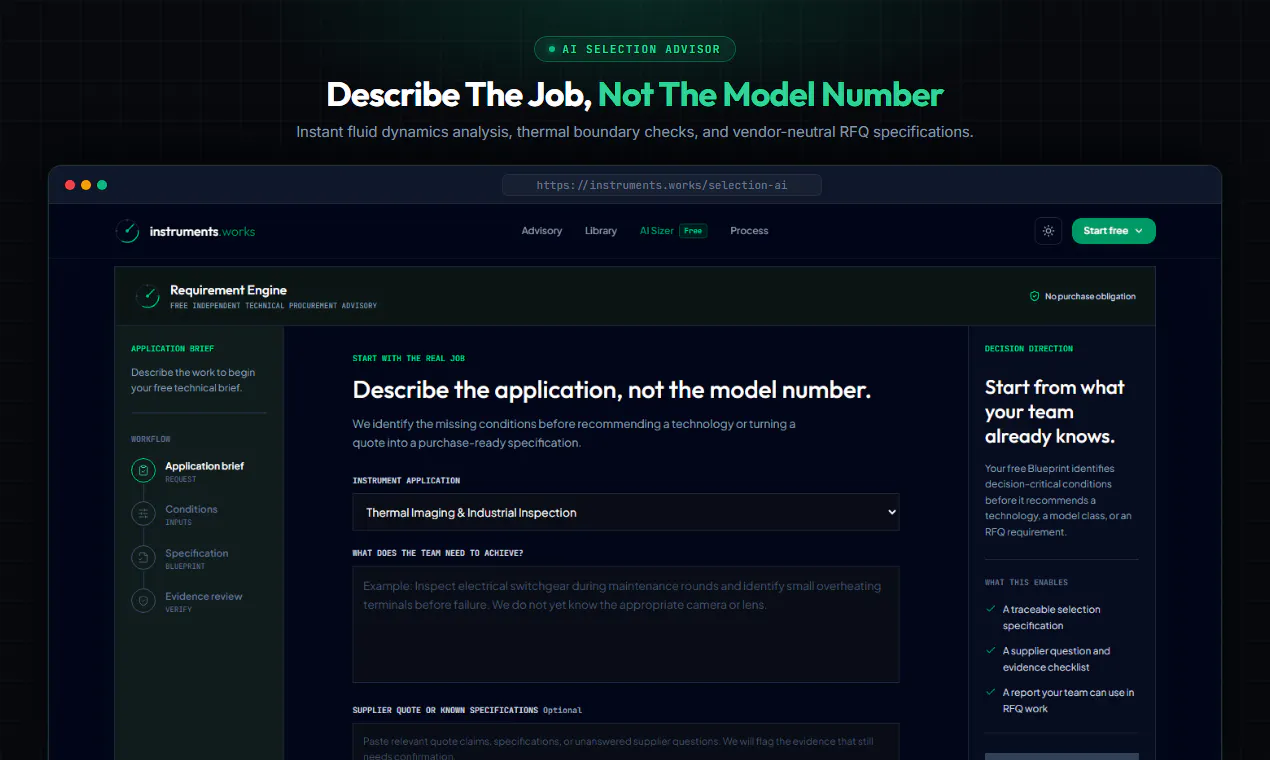
Task: Click the supplier quote text area
Action: tap(626, 741)
